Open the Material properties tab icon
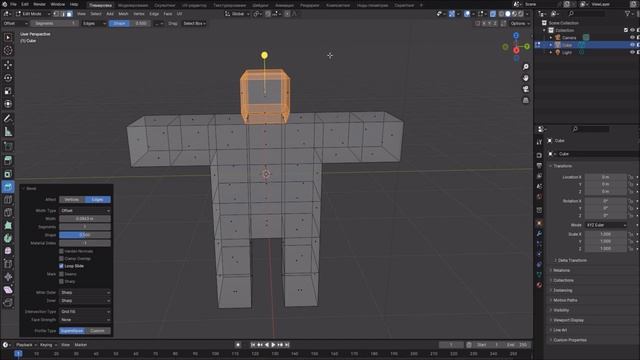This screenshot has width=640, height=360. pyautogui.click(x=539, y=285)
